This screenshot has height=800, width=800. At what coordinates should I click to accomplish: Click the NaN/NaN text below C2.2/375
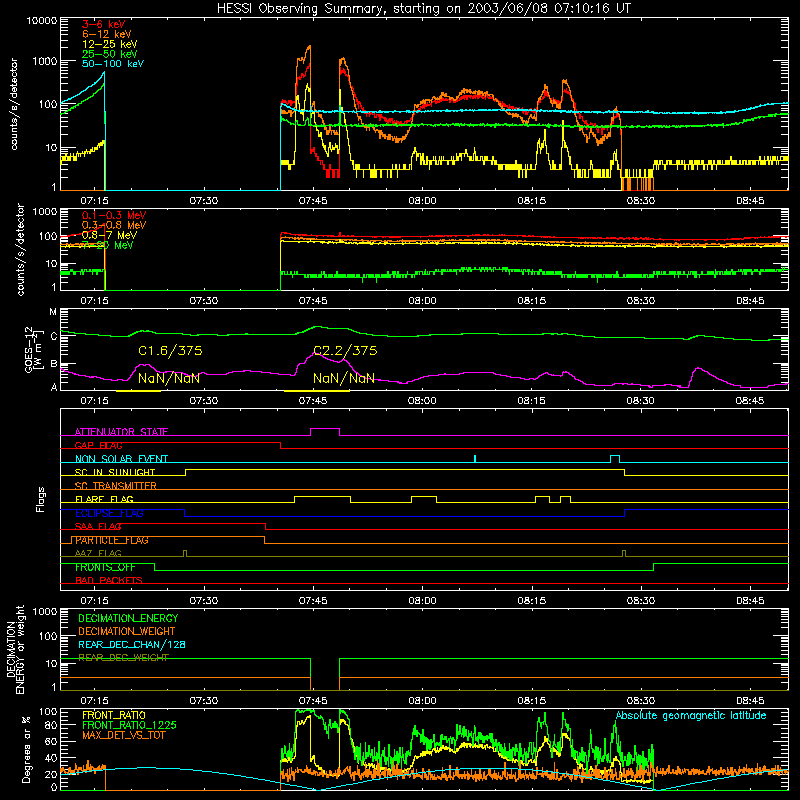tap(344, 379)
